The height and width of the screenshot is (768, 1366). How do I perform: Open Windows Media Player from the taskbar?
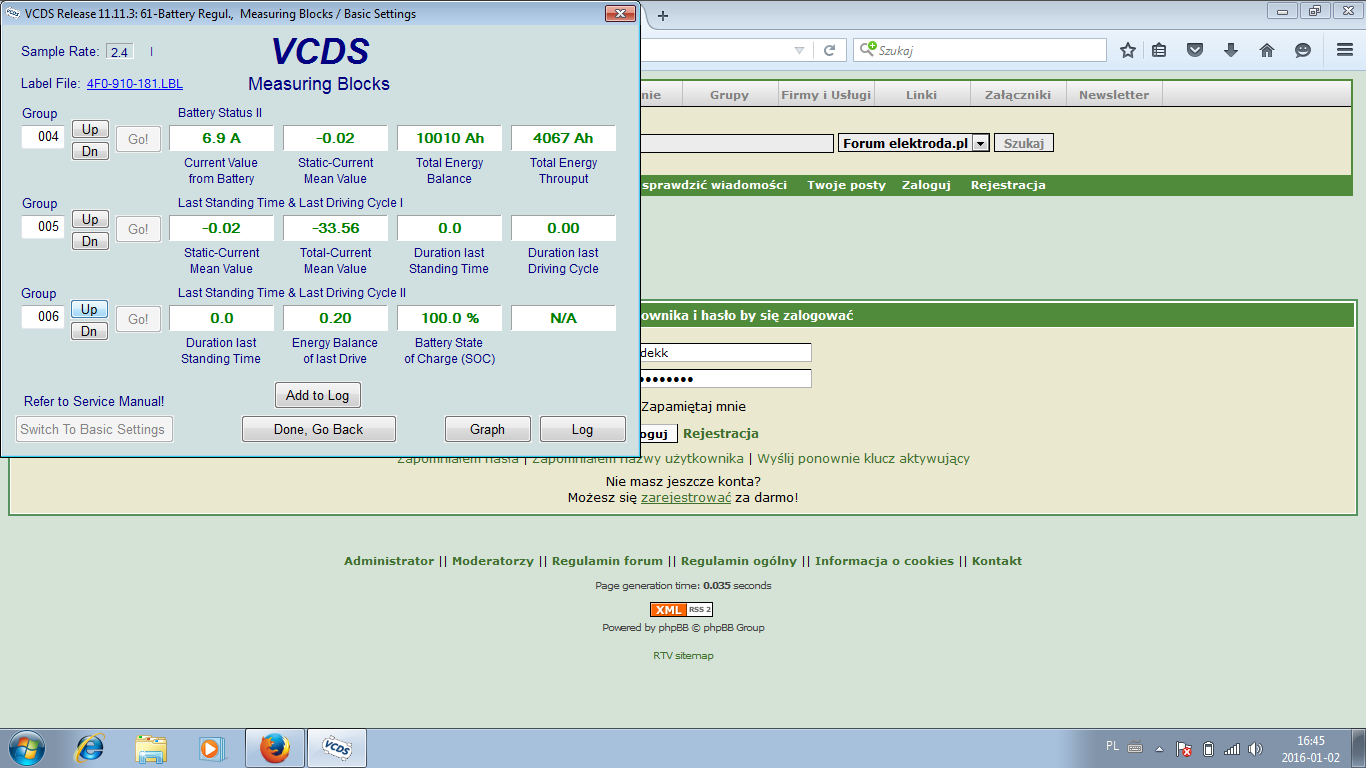point(211,748)
